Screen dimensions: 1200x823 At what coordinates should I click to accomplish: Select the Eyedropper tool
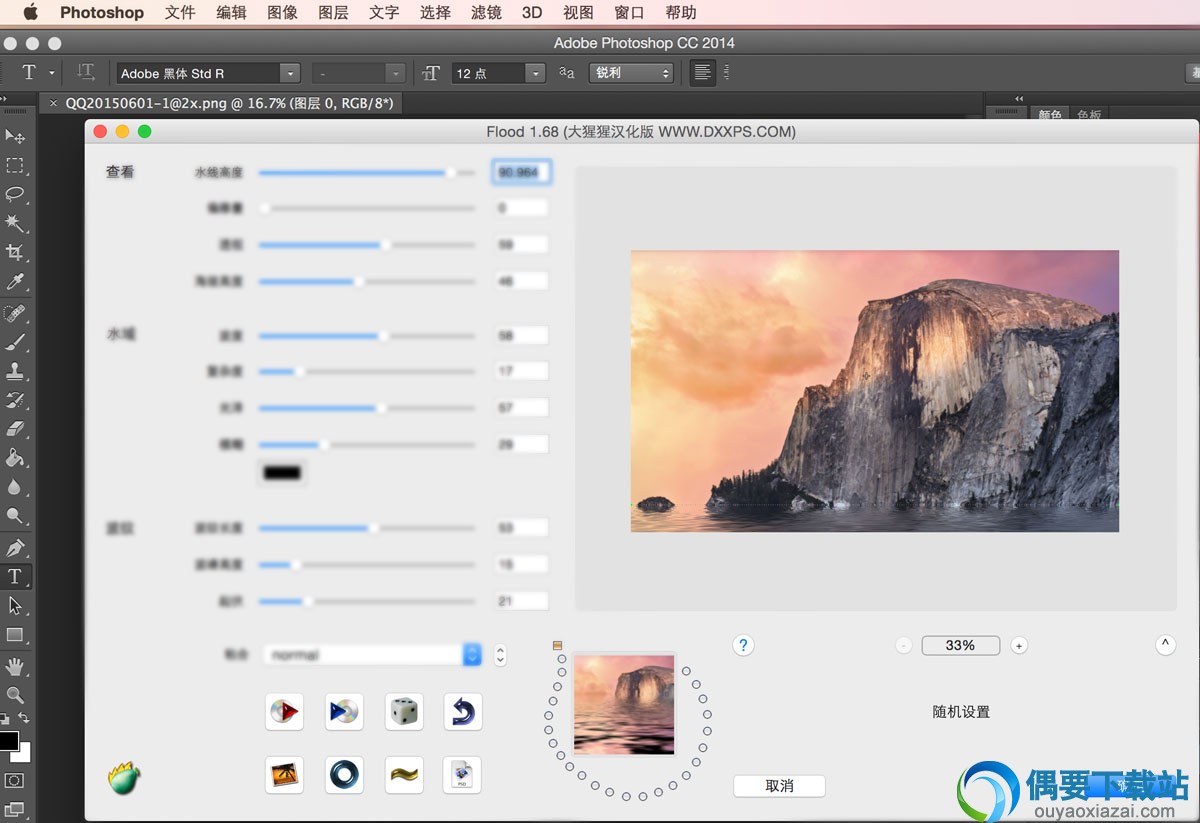(15, 283)
